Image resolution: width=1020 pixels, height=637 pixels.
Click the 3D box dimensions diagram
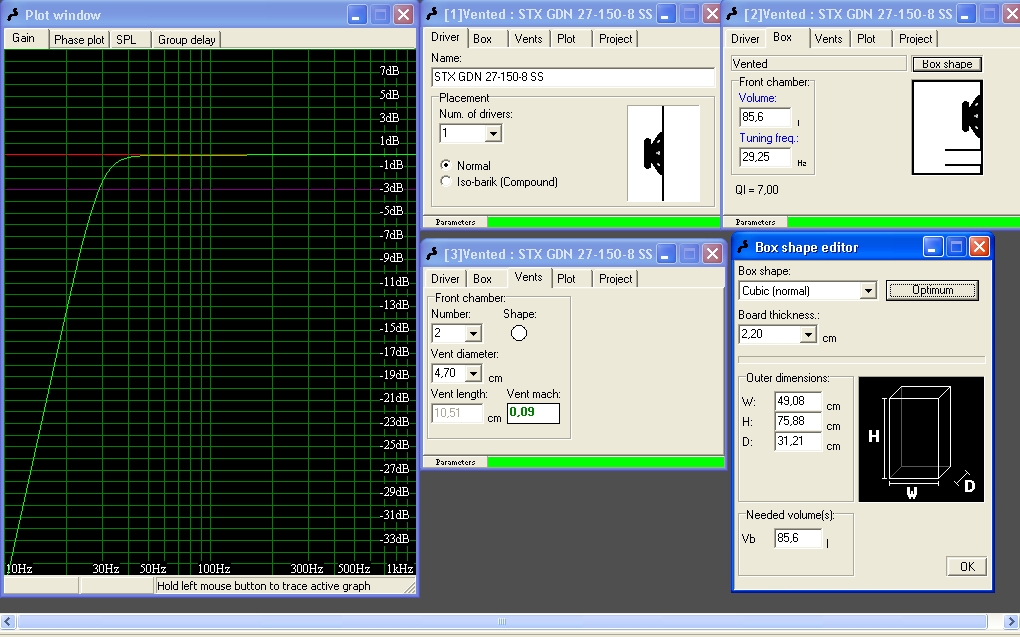point(920,439)
